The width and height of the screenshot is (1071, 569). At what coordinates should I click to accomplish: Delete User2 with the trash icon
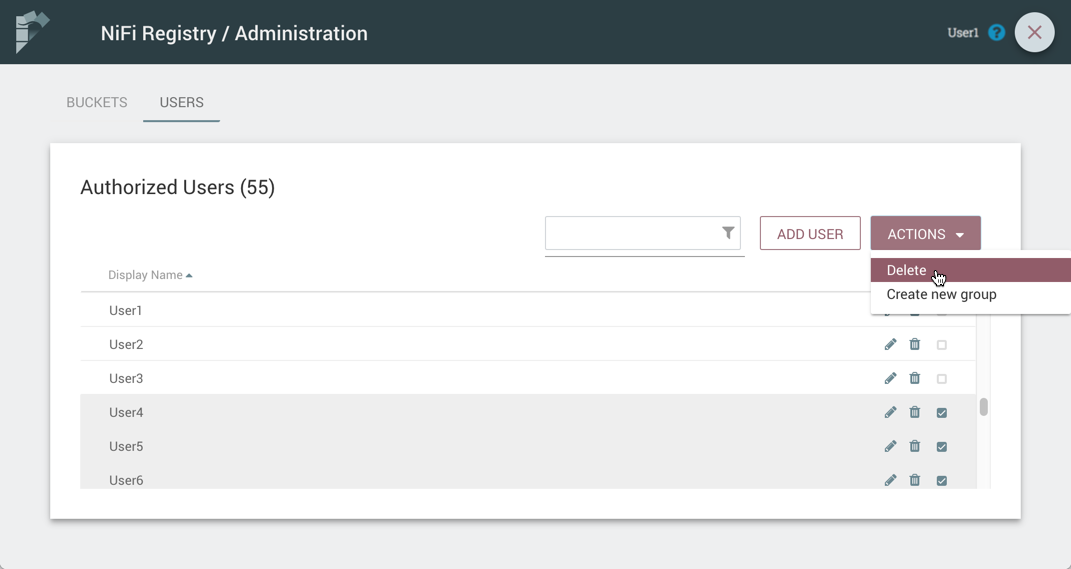(x=915, y=345)
